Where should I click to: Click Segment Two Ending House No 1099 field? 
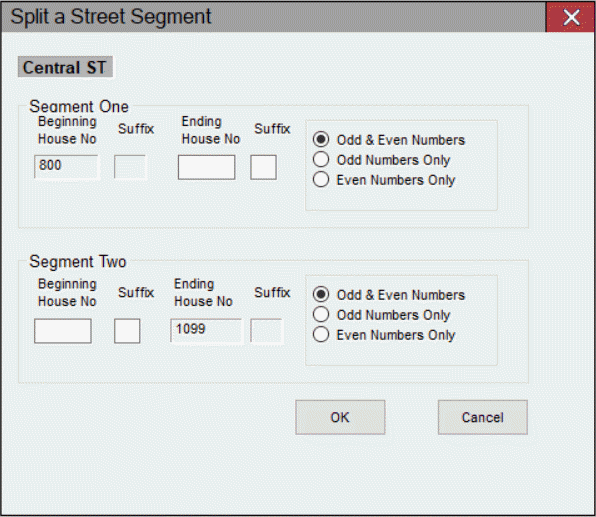click(206, 331)
